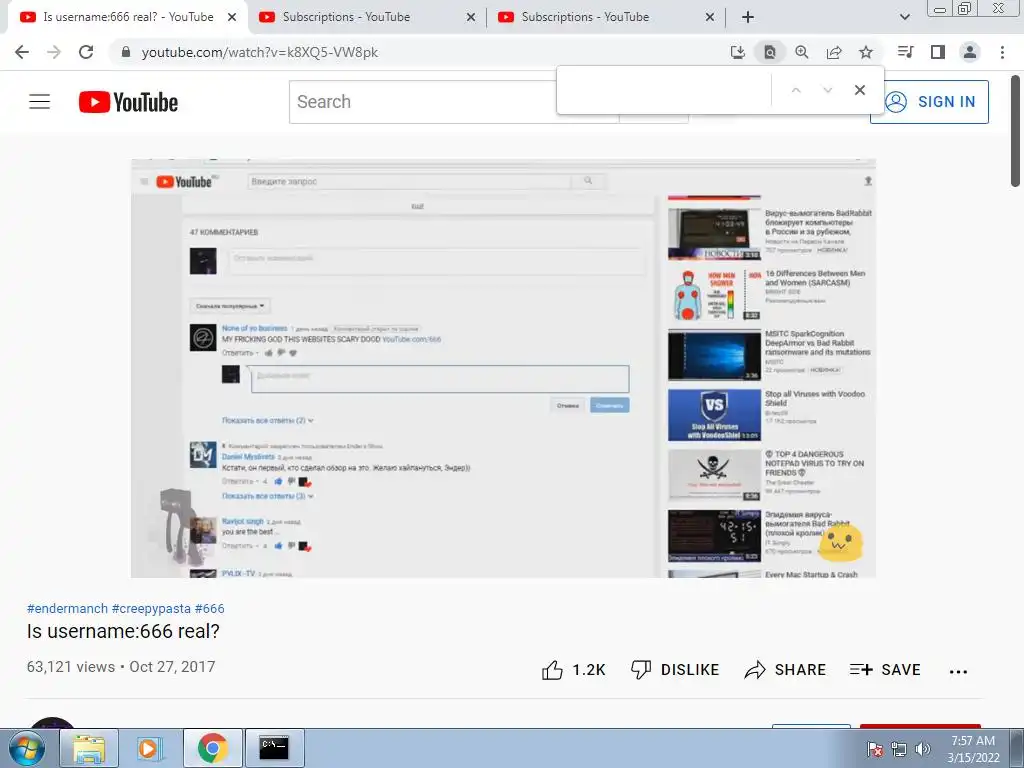This screenshot has height=768, width=1024.
Task: Close the 'Is username:666 real?' tab
Action: 232,17
